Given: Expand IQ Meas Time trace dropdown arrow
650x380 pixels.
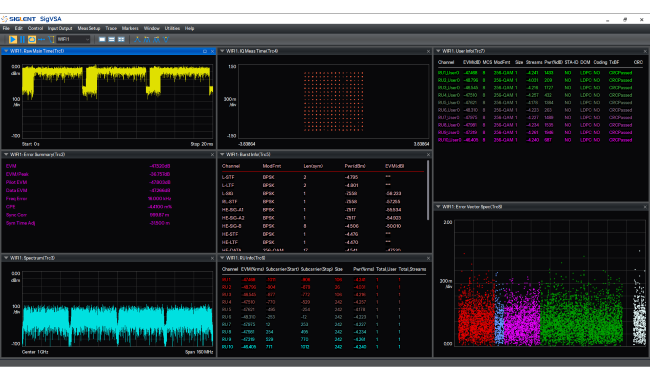Looking at the screenshot, I should 222,51.
